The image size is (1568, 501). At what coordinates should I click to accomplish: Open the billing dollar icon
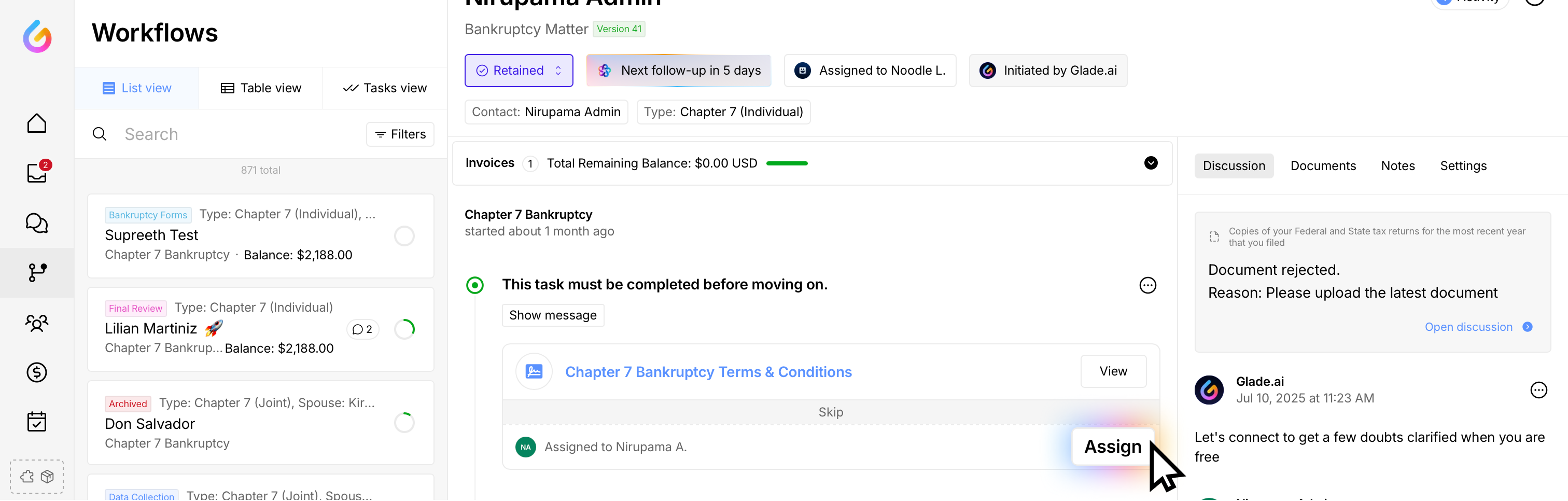coord(36,372)
